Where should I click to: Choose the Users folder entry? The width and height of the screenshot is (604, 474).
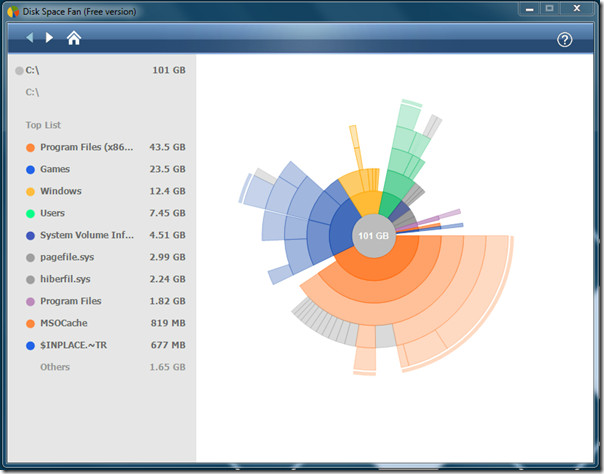click(x=105, y=213)
